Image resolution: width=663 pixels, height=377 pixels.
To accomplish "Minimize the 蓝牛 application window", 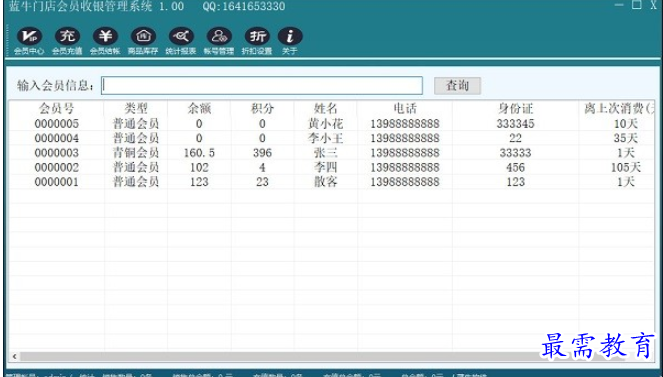I will [x=619, y=5].
